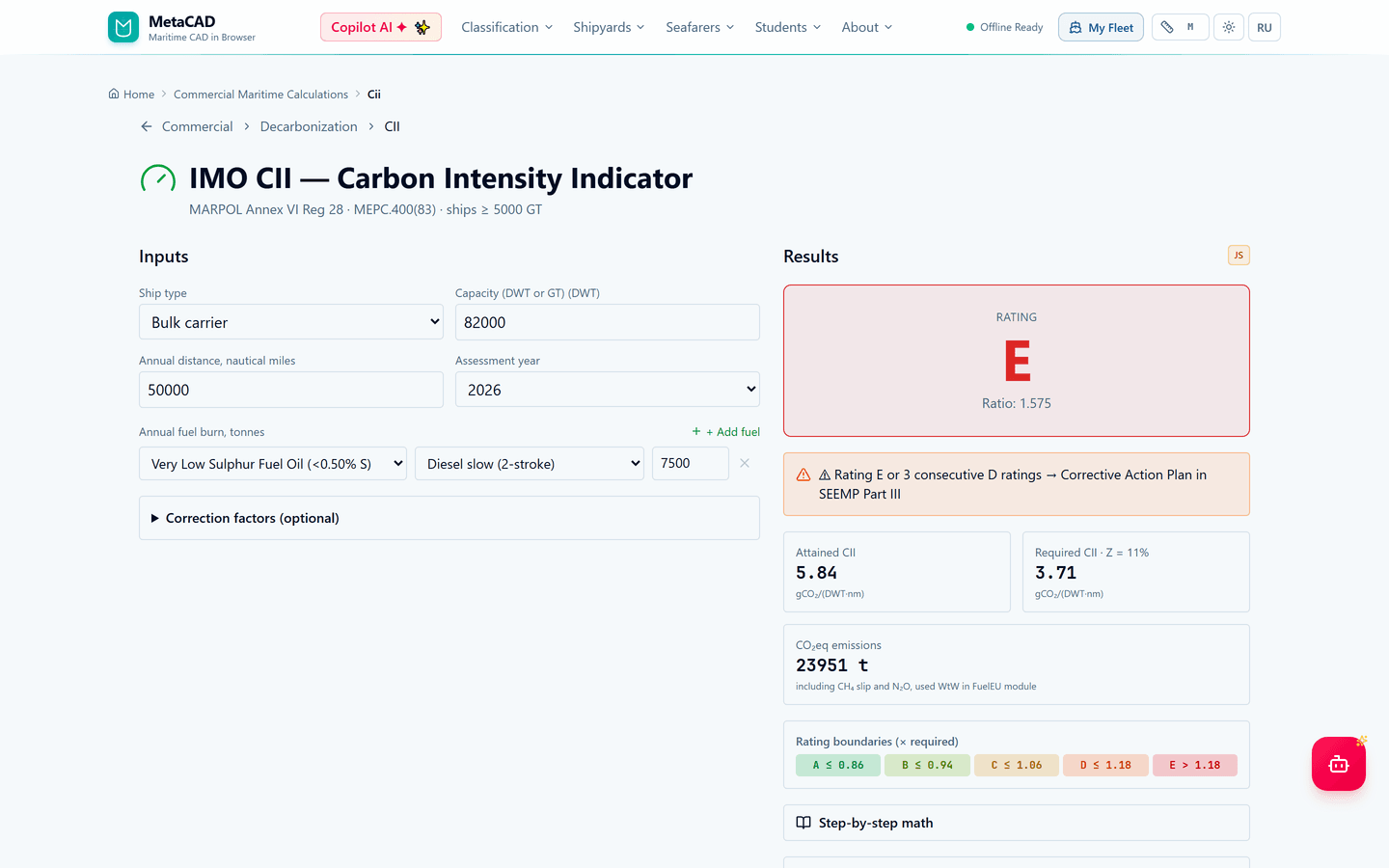The height and width of the screenshot is (868, 1389).
Task: Click the rating boundary A ≤ 0.86 chip
Action: (838, 765)
